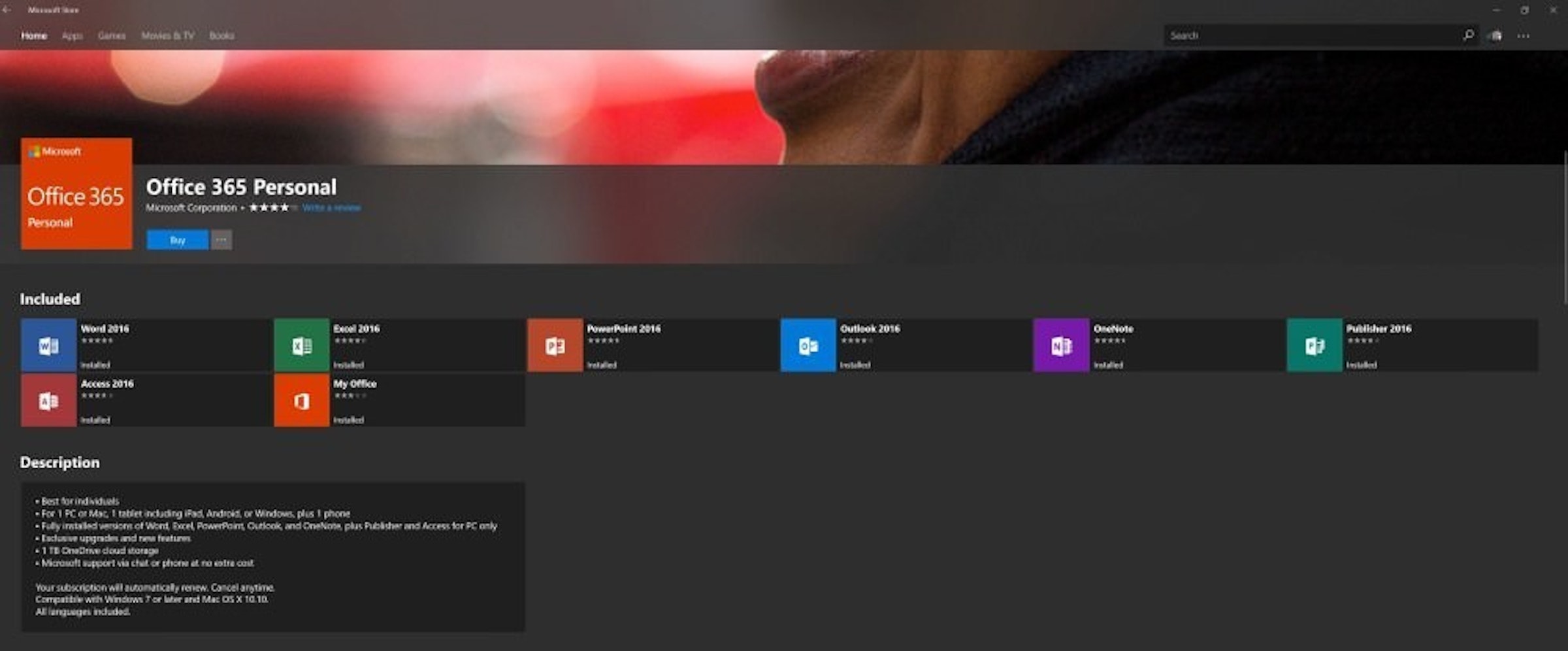Click the search magnifier icon
1568x651 pixels.
(1468, 35)
